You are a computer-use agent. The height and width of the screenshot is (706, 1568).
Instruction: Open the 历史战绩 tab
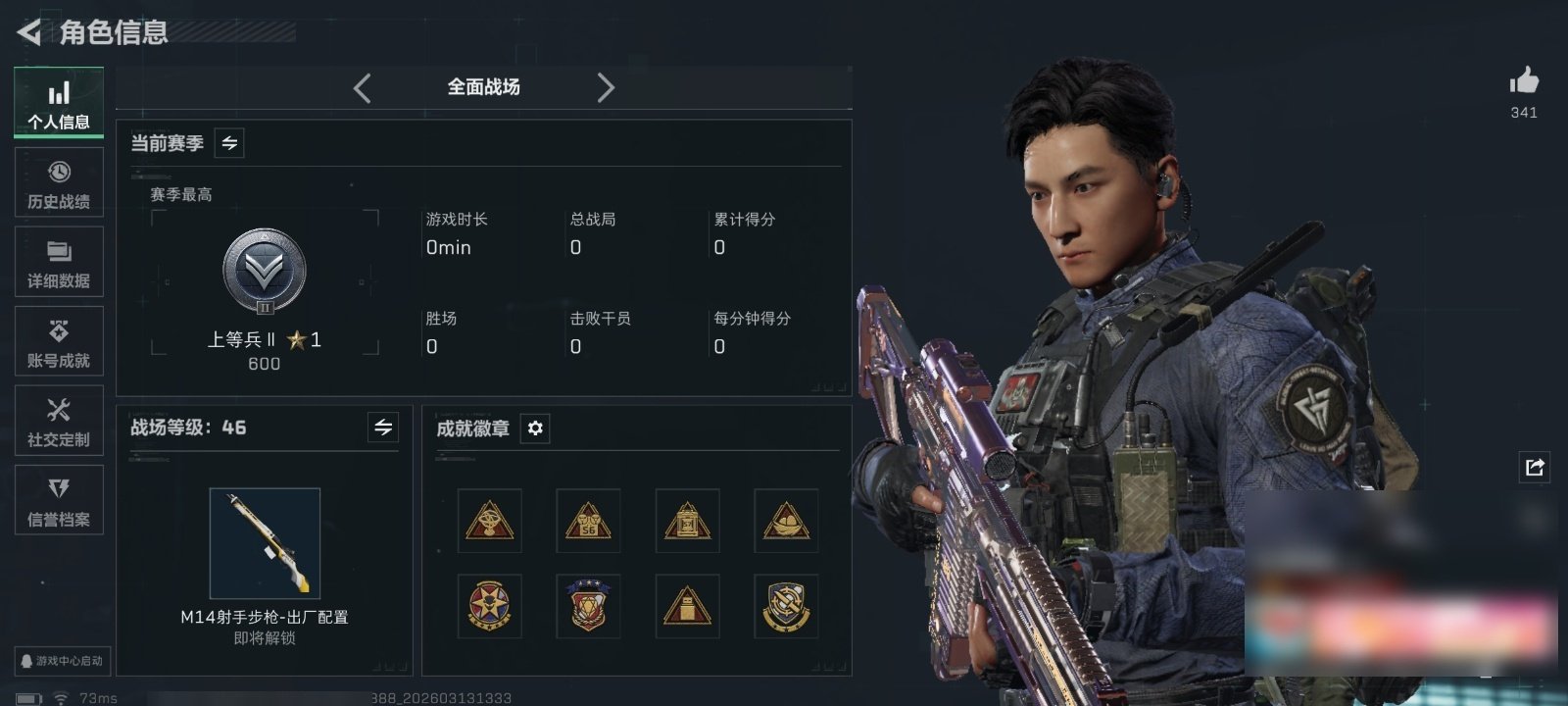[x=59, y=183]
